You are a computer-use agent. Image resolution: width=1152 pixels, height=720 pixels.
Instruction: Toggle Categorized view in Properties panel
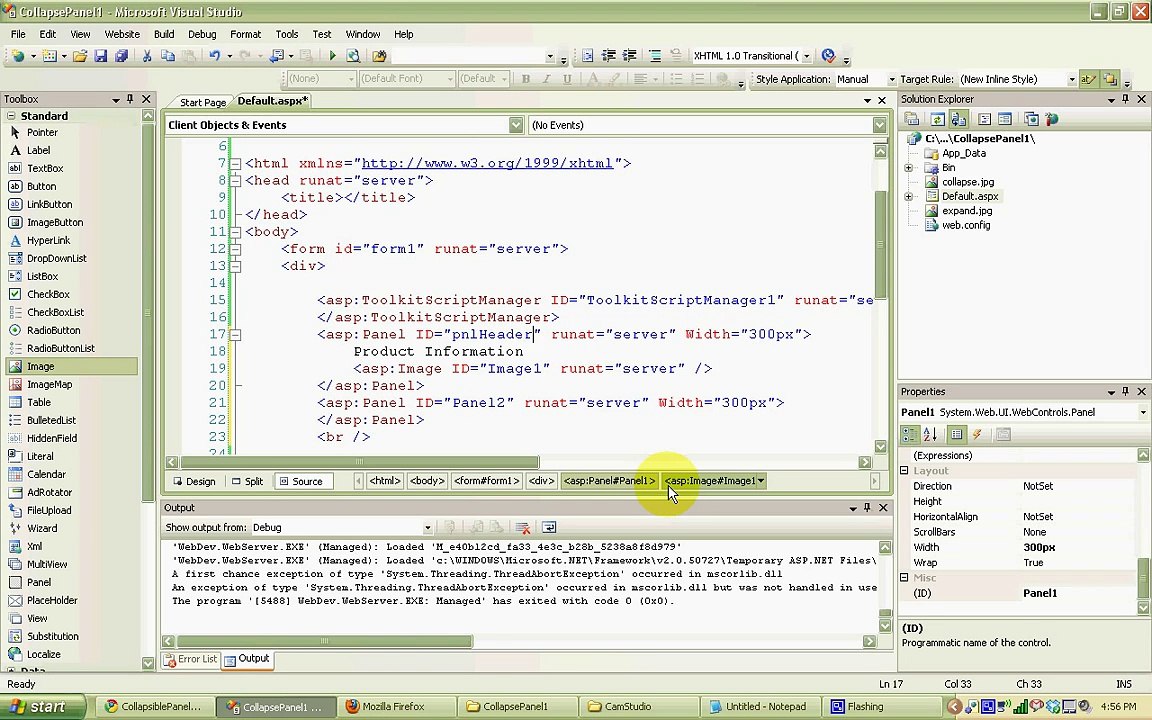(910, 434)
